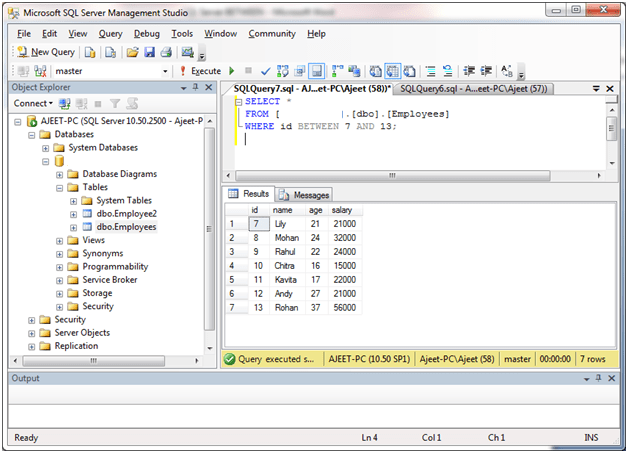Open the active files dropdown in the tab bar
628x453 pixels.
tap(596, 89)
